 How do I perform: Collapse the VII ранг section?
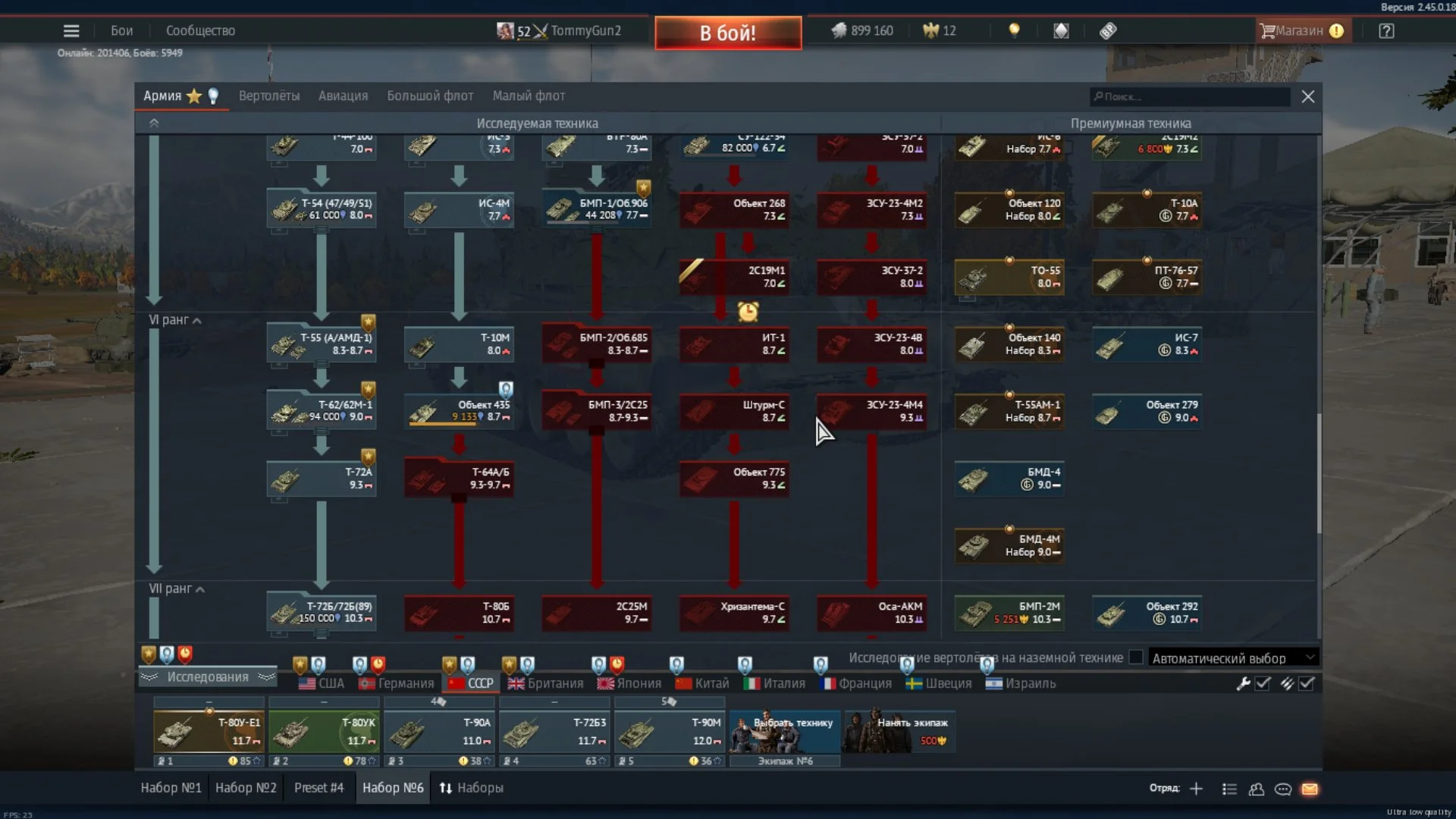[199, 589]
